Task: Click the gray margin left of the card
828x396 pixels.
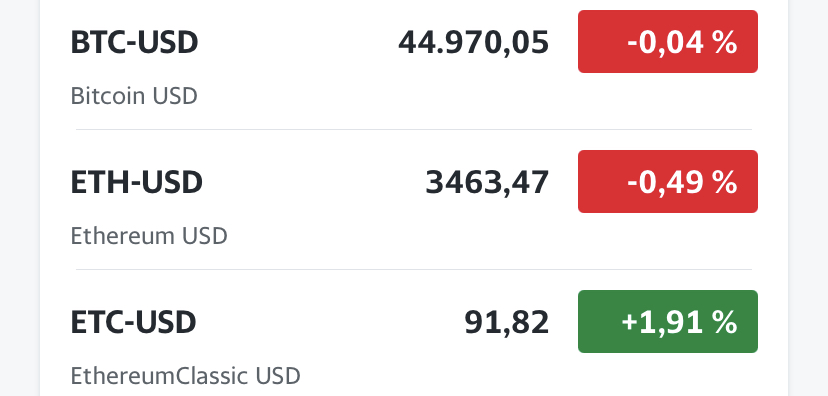Action: pos(19,198)
